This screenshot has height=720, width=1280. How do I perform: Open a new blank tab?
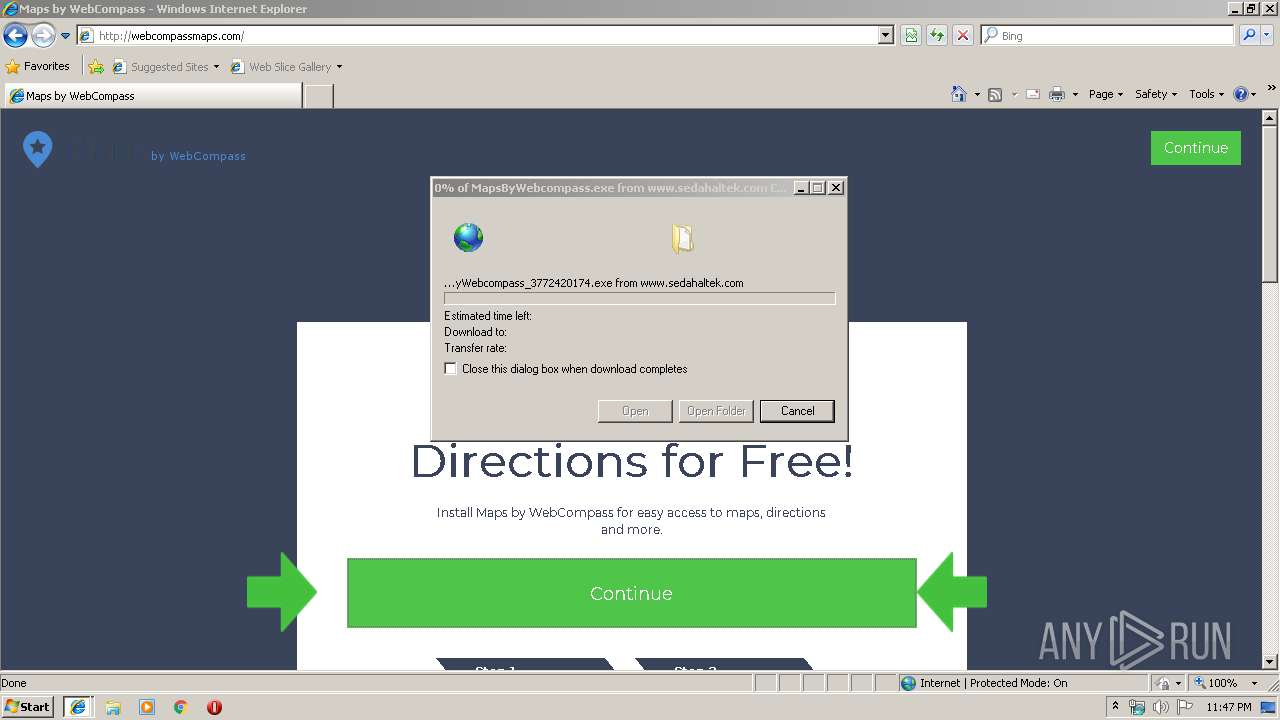coord(318,96)
